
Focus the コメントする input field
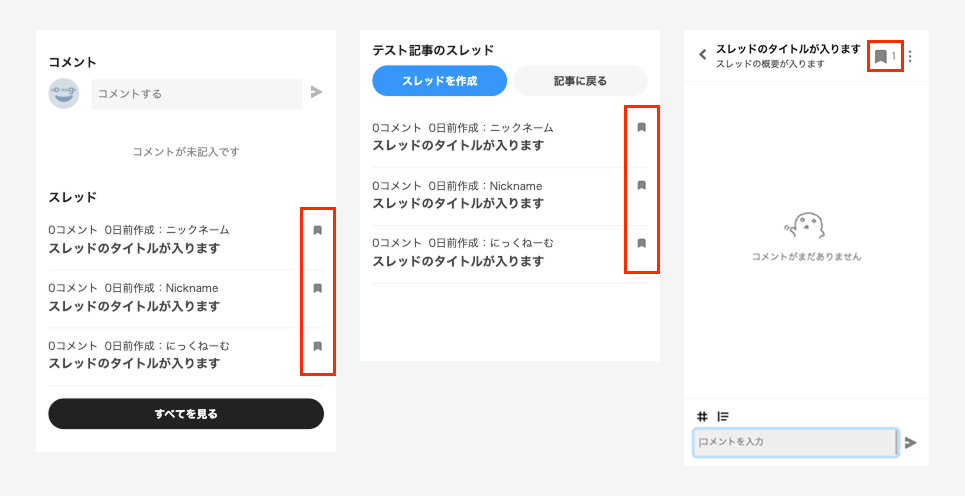click(197, 94)
